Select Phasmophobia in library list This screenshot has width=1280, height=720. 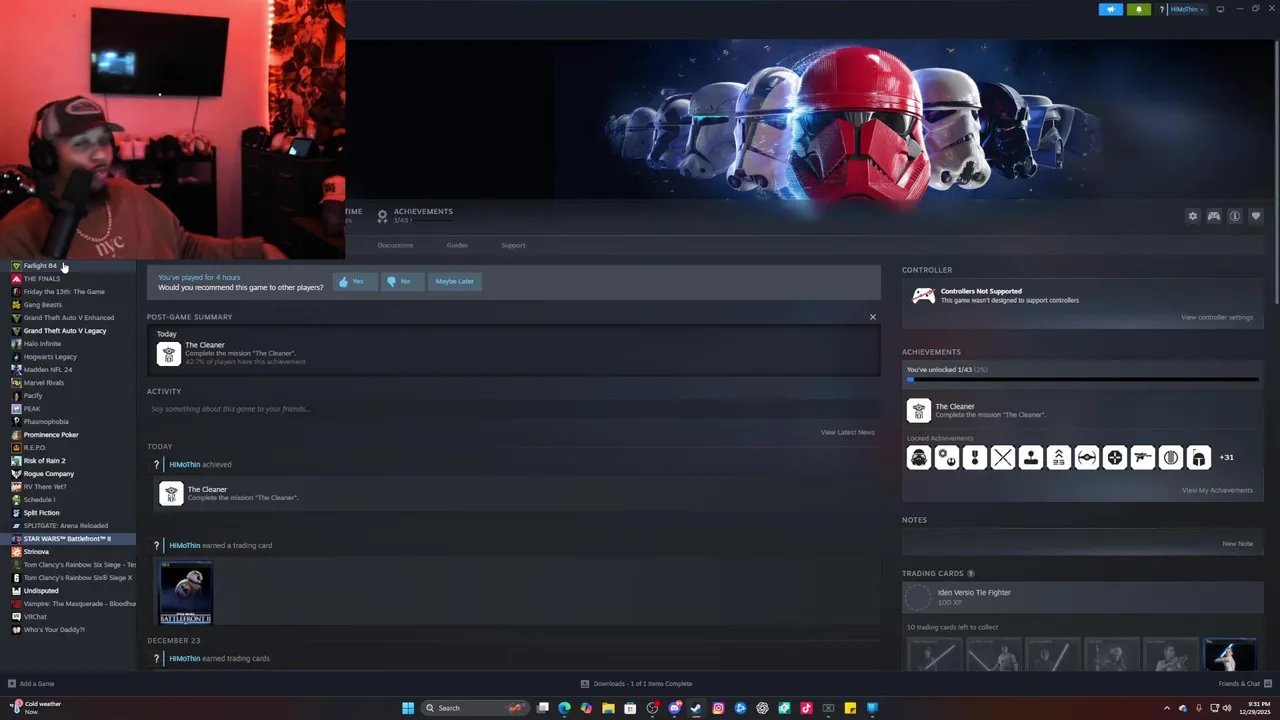[x=46, y=422]
